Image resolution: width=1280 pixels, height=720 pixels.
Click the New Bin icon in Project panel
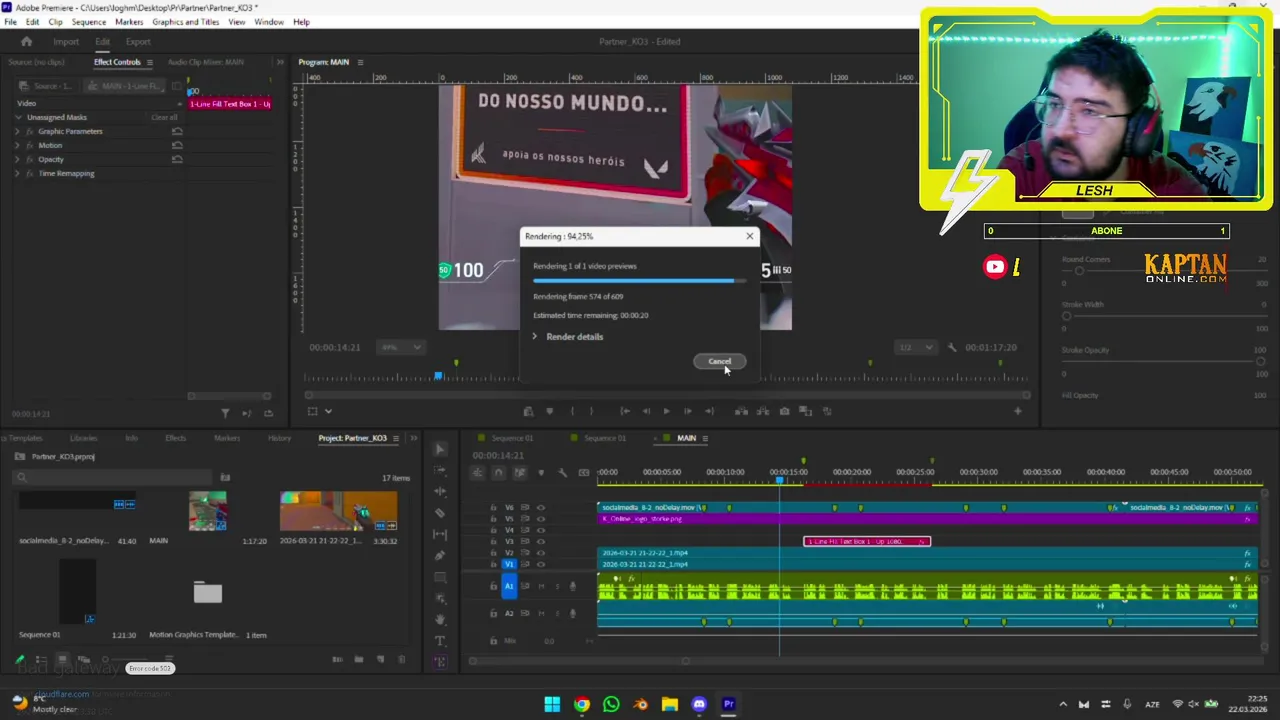[359, 660]
